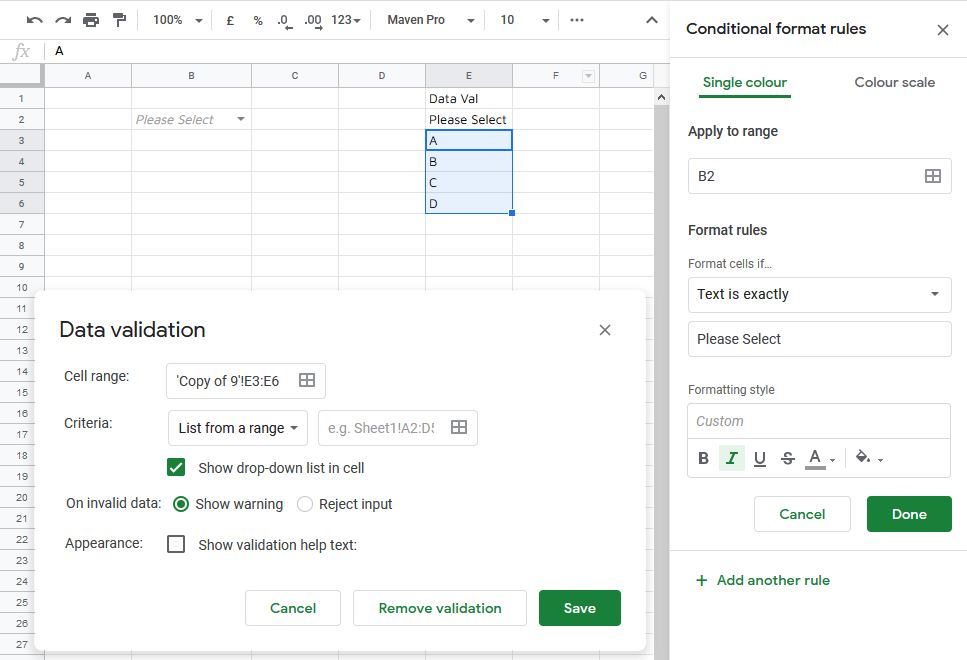Open the List from a range criteria dropdown

pyautogui.click(x=237, y=427)
